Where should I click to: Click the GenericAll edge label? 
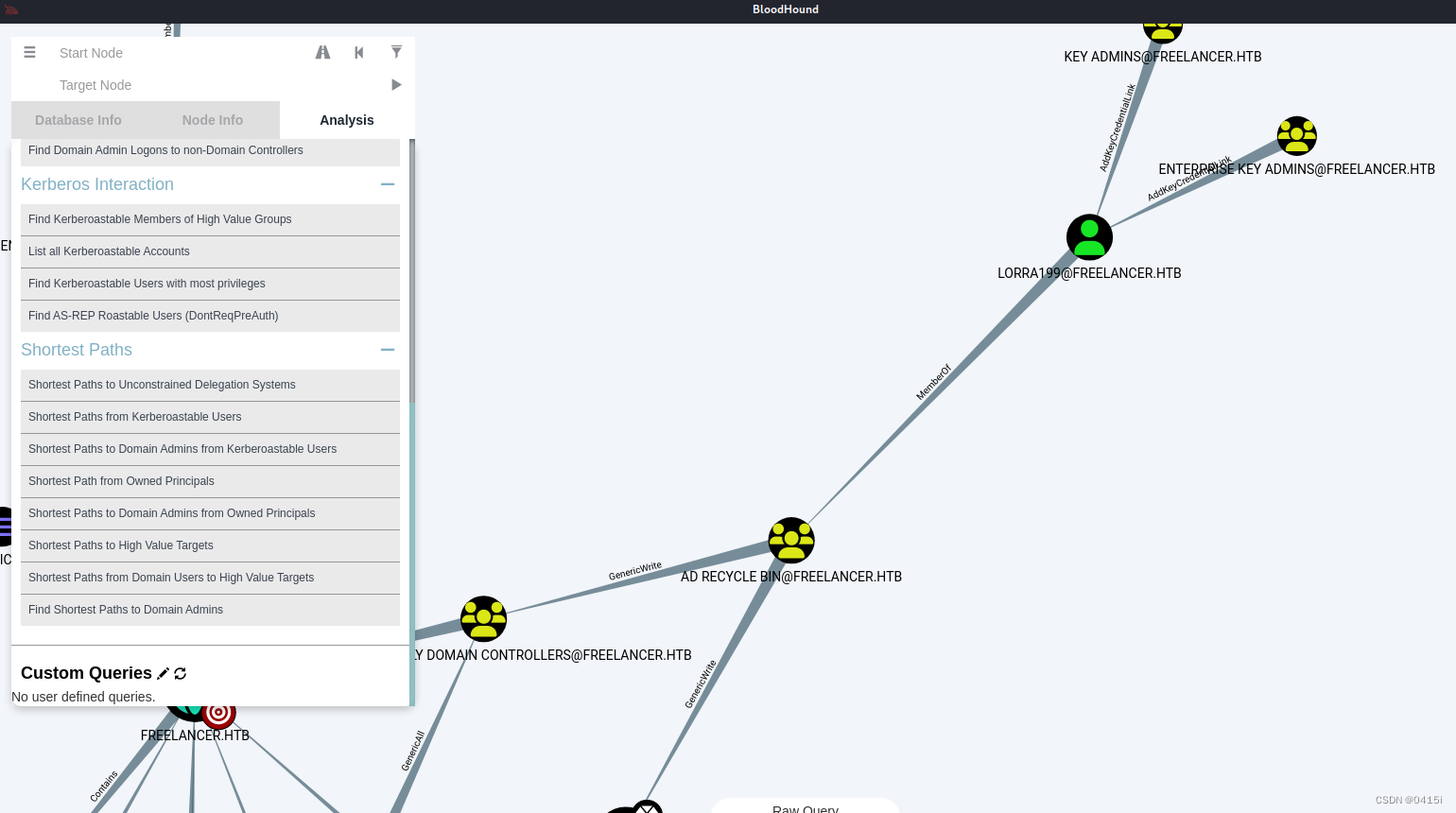413,751
